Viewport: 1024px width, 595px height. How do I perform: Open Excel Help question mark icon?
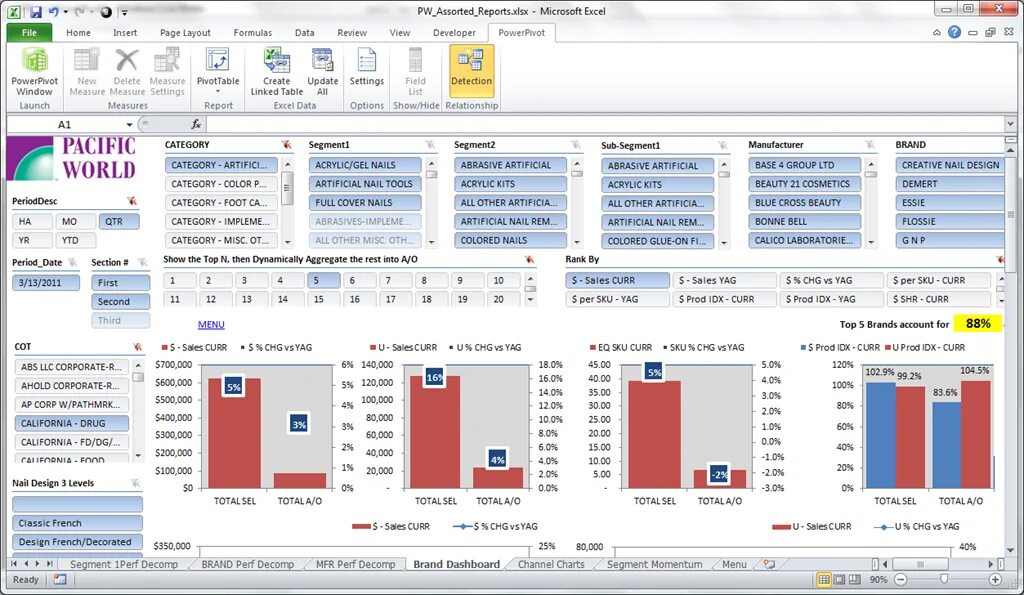954,32
